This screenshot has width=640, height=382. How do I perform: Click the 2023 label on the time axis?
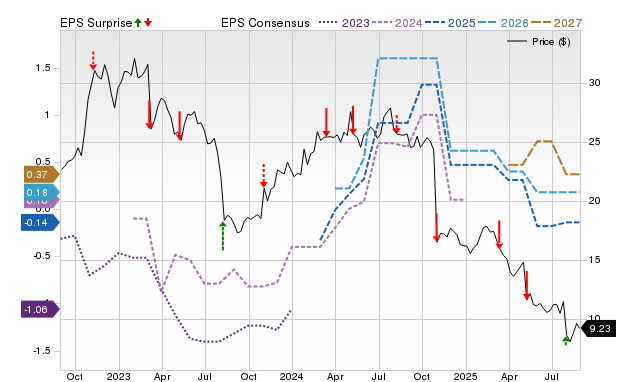tap(119, 376)
